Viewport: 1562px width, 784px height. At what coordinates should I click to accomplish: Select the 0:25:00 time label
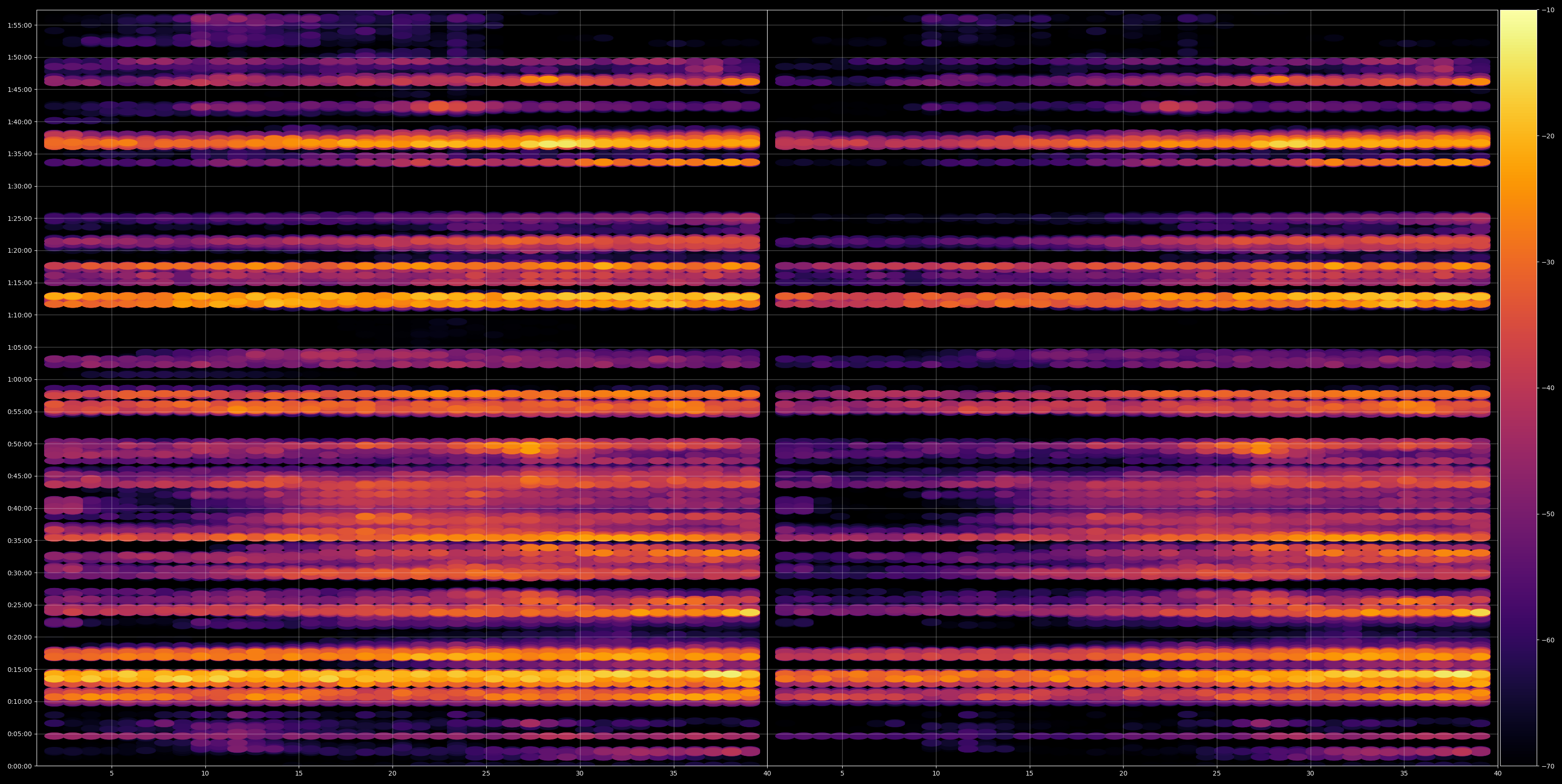(x=19, y=605)
